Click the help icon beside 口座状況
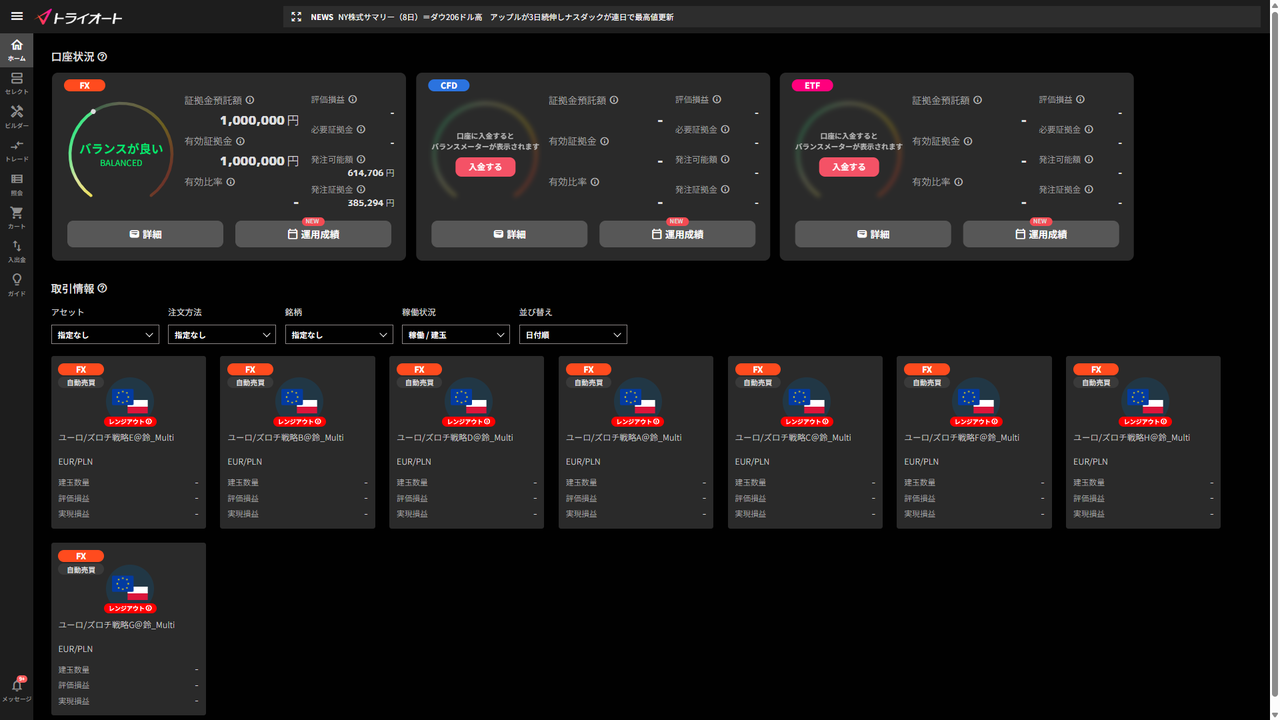This screenshot has height=720, width=1280. [102, 57]
